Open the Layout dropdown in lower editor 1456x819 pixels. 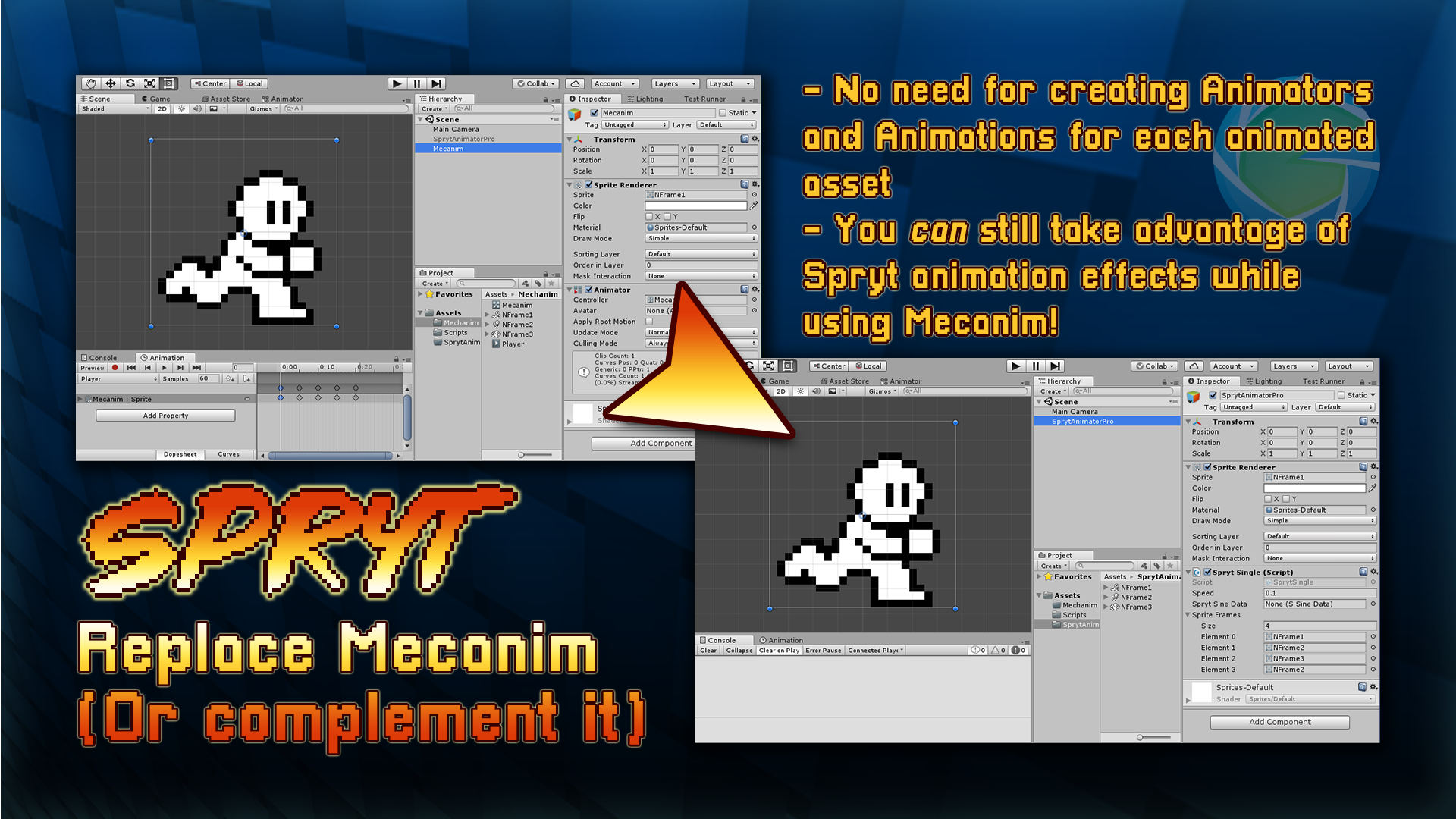point(1348,366)
